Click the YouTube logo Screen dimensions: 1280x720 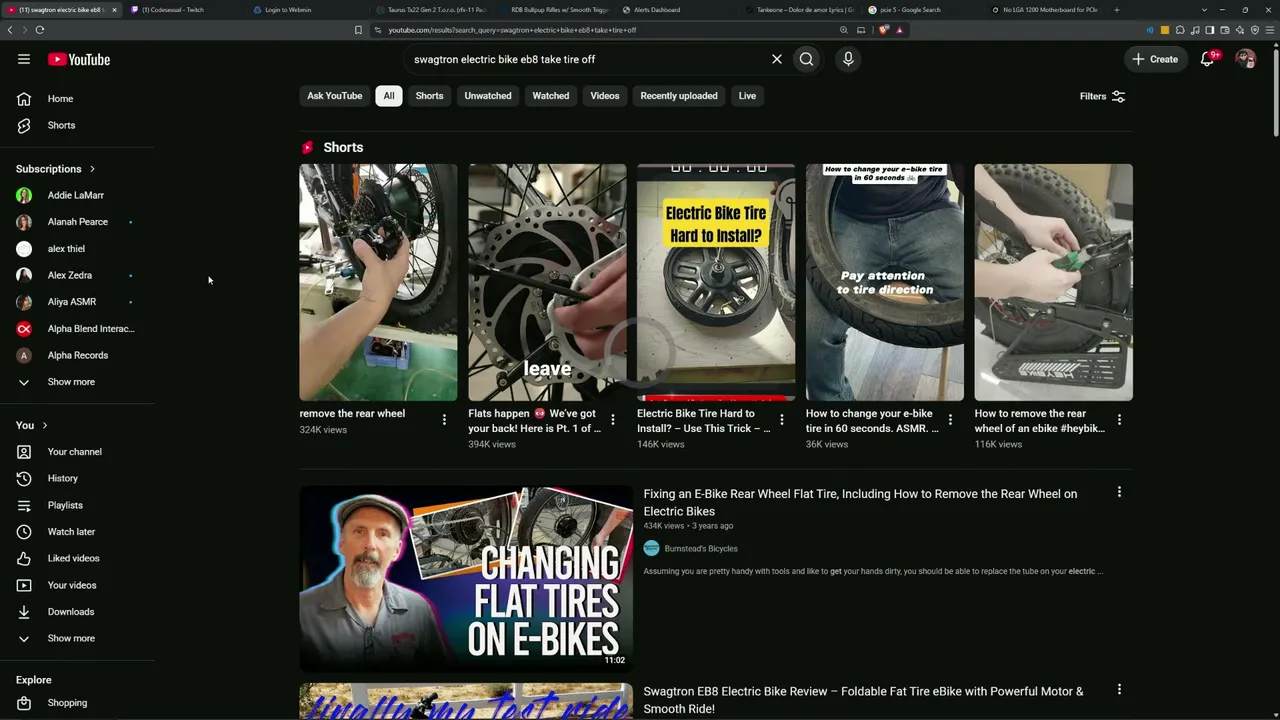point(79,59)
